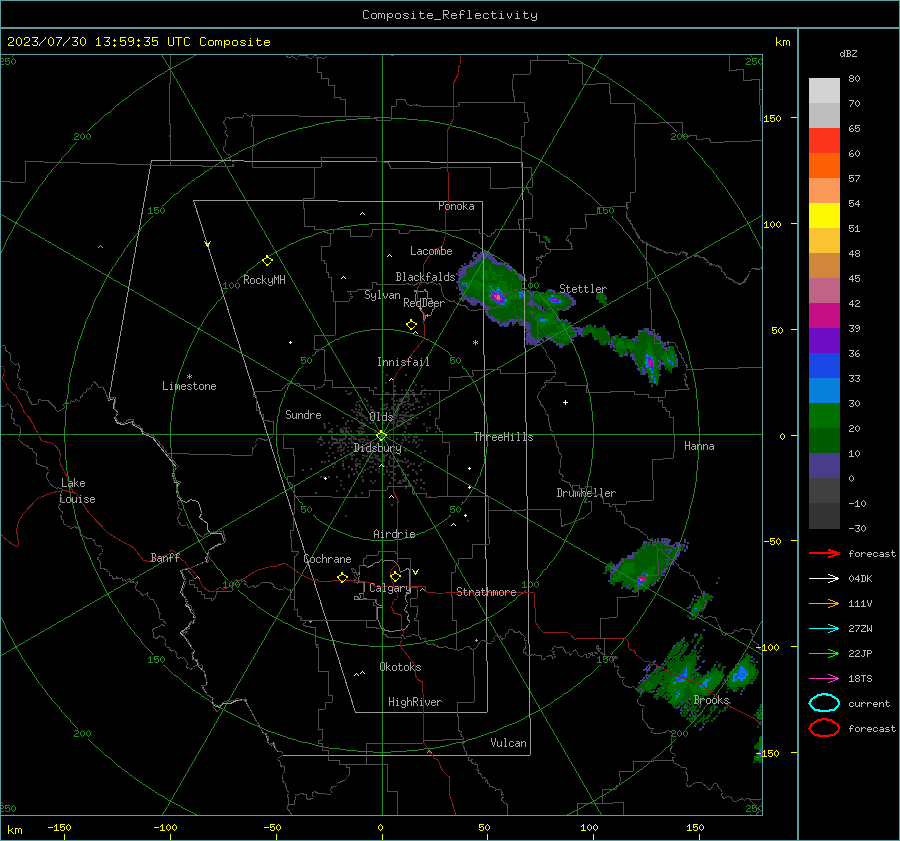Select the orange 111V arrow icon
900x841 pixels.
pos(824,603)
